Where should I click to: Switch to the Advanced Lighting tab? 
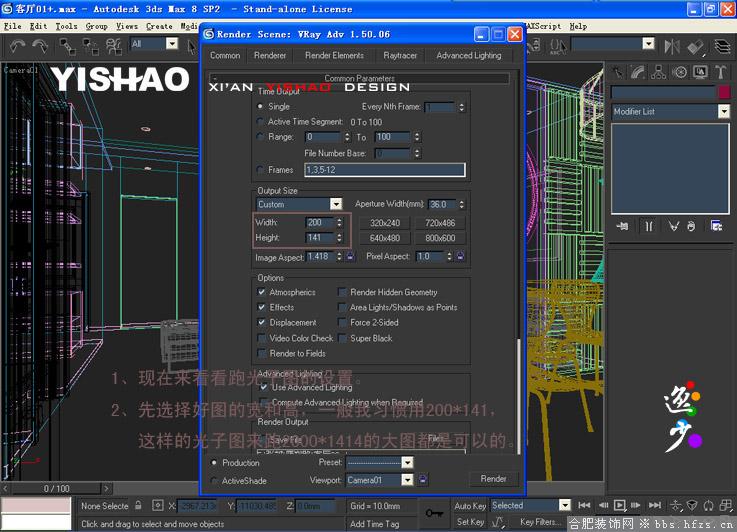coord(469,55)
